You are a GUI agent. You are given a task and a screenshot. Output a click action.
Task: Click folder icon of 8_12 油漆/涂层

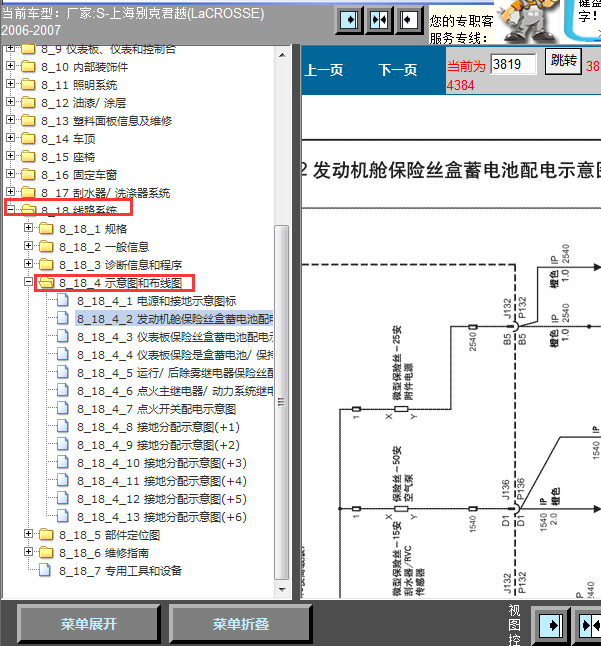pos(28,103)
